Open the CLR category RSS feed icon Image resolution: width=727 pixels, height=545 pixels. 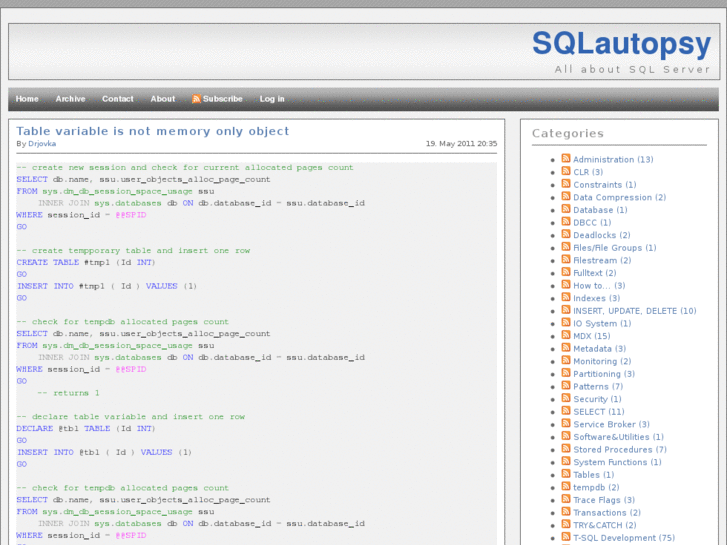point(566,171)
